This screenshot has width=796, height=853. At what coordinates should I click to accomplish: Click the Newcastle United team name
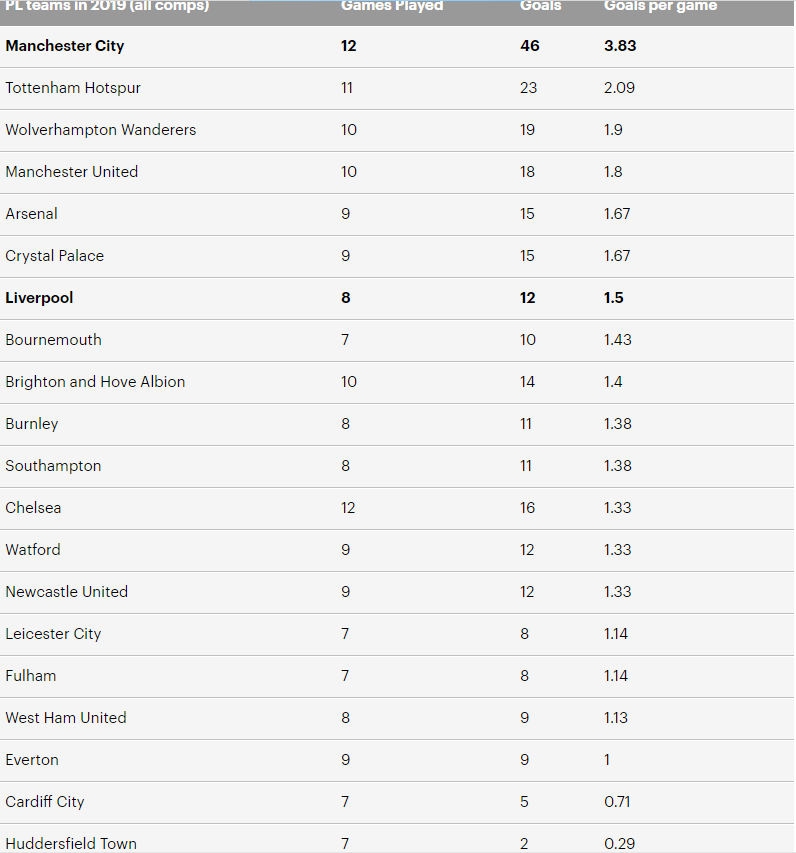[x=66, y=592]
